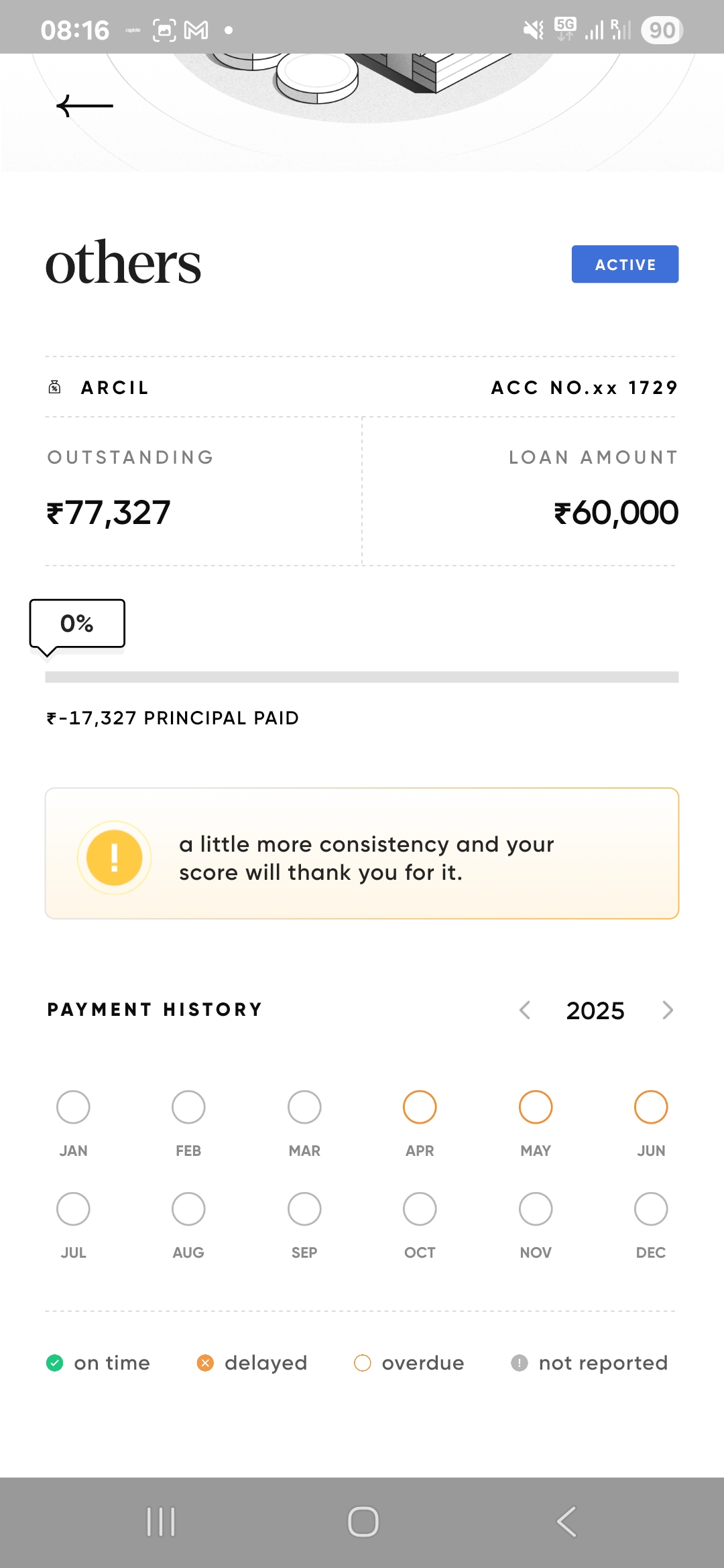
Task: Tap the 2025 year selector label
Action: 595,1010
